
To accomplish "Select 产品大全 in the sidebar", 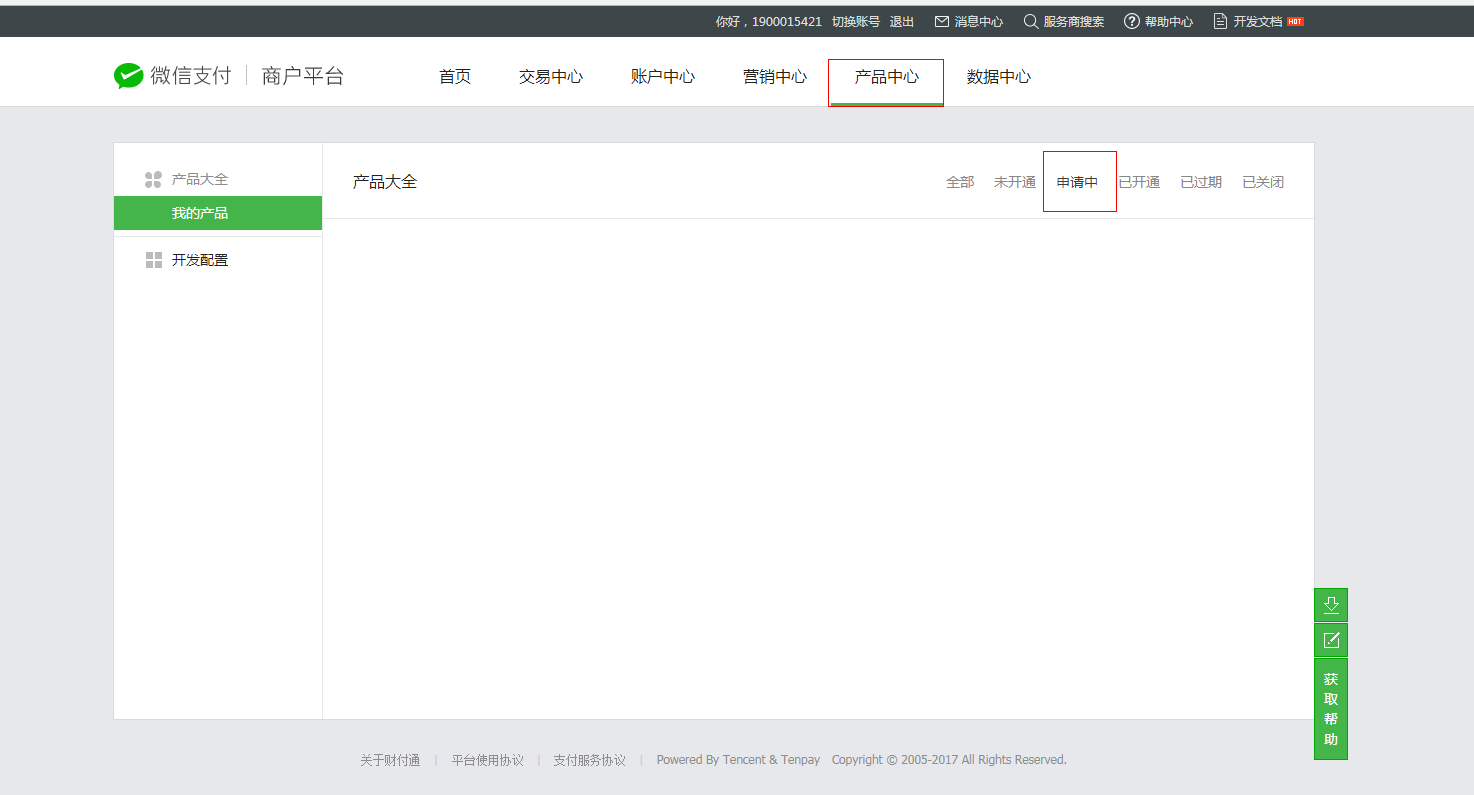I will click(200, 180).
